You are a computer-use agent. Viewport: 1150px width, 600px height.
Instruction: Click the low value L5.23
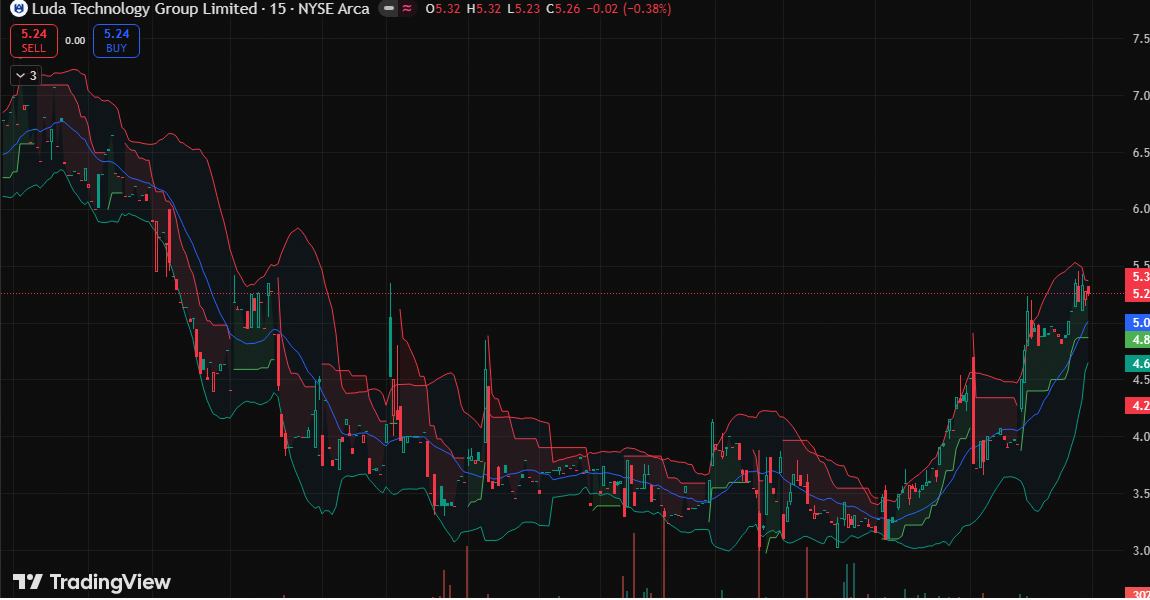524,9
